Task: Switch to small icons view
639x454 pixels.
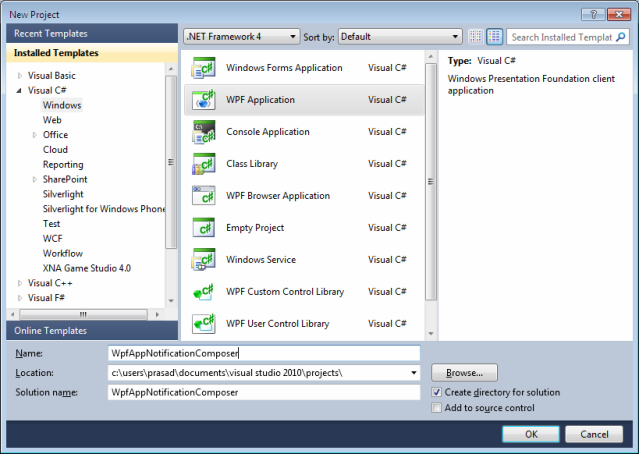Action: click(475, 37)
